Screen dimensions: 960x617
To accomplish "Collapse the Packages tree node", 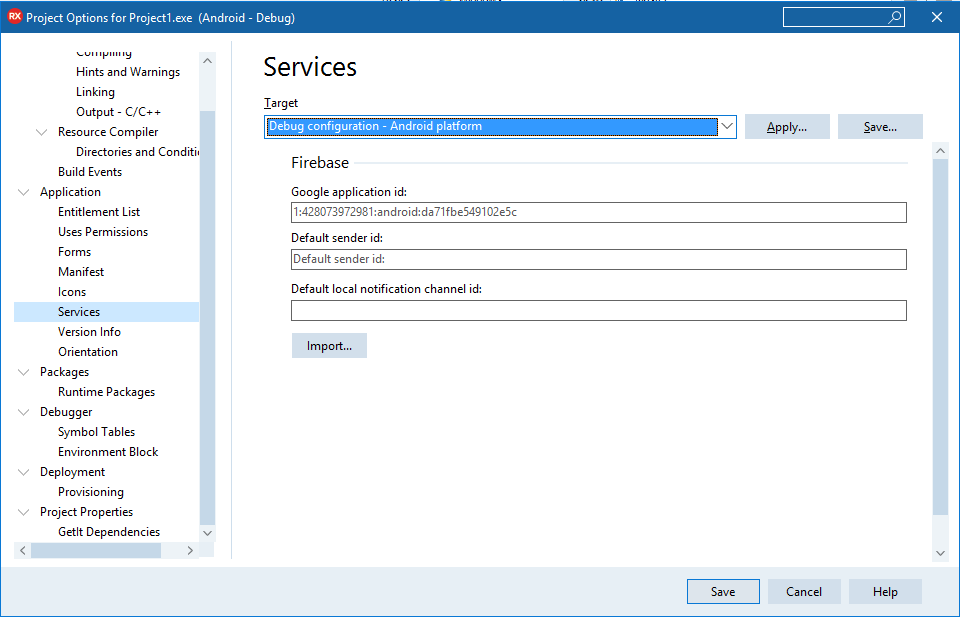I will 24,372.
